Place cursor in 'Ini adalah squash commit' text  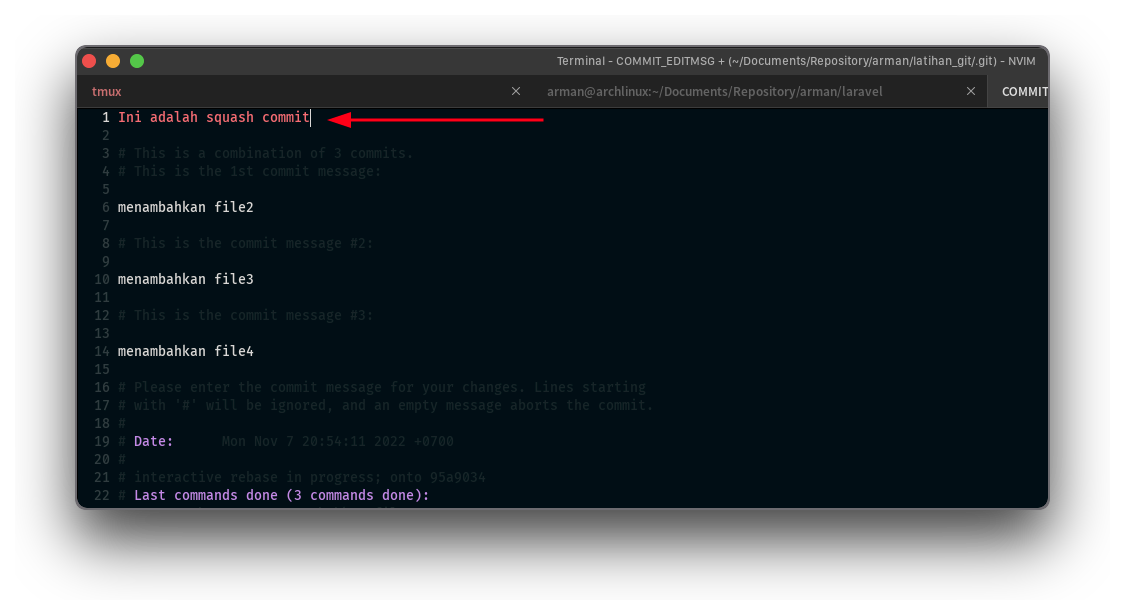point(214,118)
